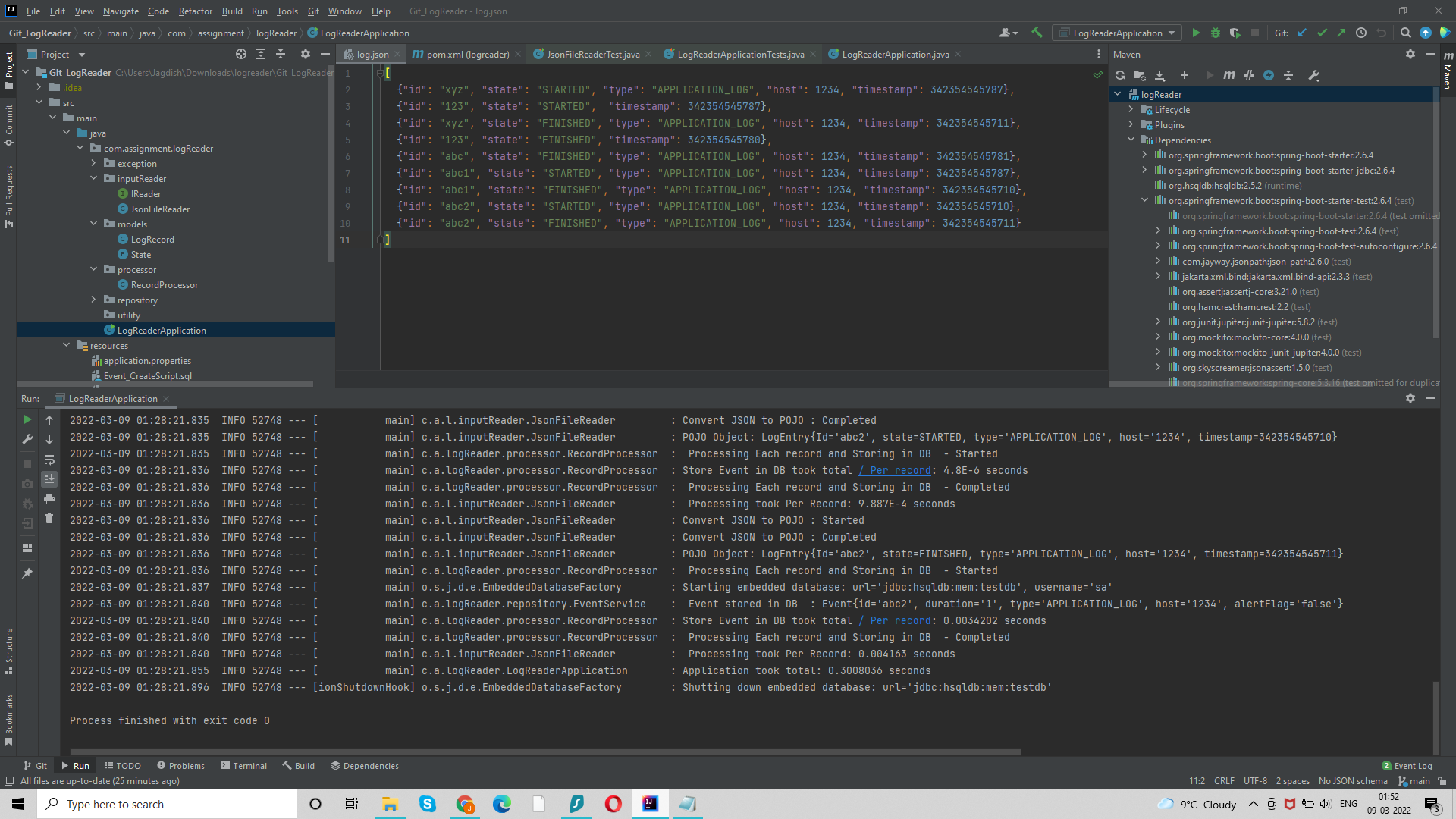
Task: Disable scroll-to-end in the console
Action: tap(49, 479)
